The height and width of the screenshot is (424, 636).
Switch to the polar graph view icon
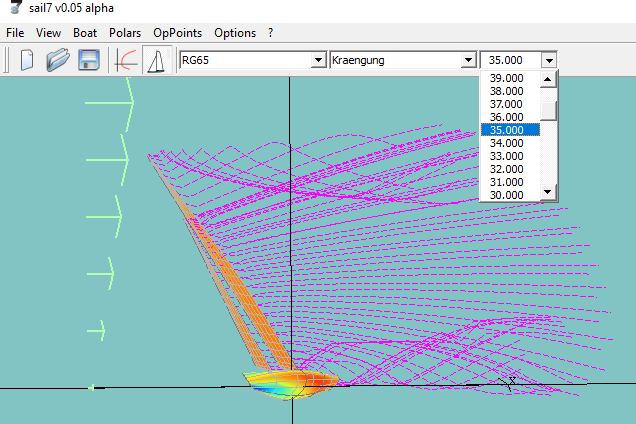click(127, 60)
